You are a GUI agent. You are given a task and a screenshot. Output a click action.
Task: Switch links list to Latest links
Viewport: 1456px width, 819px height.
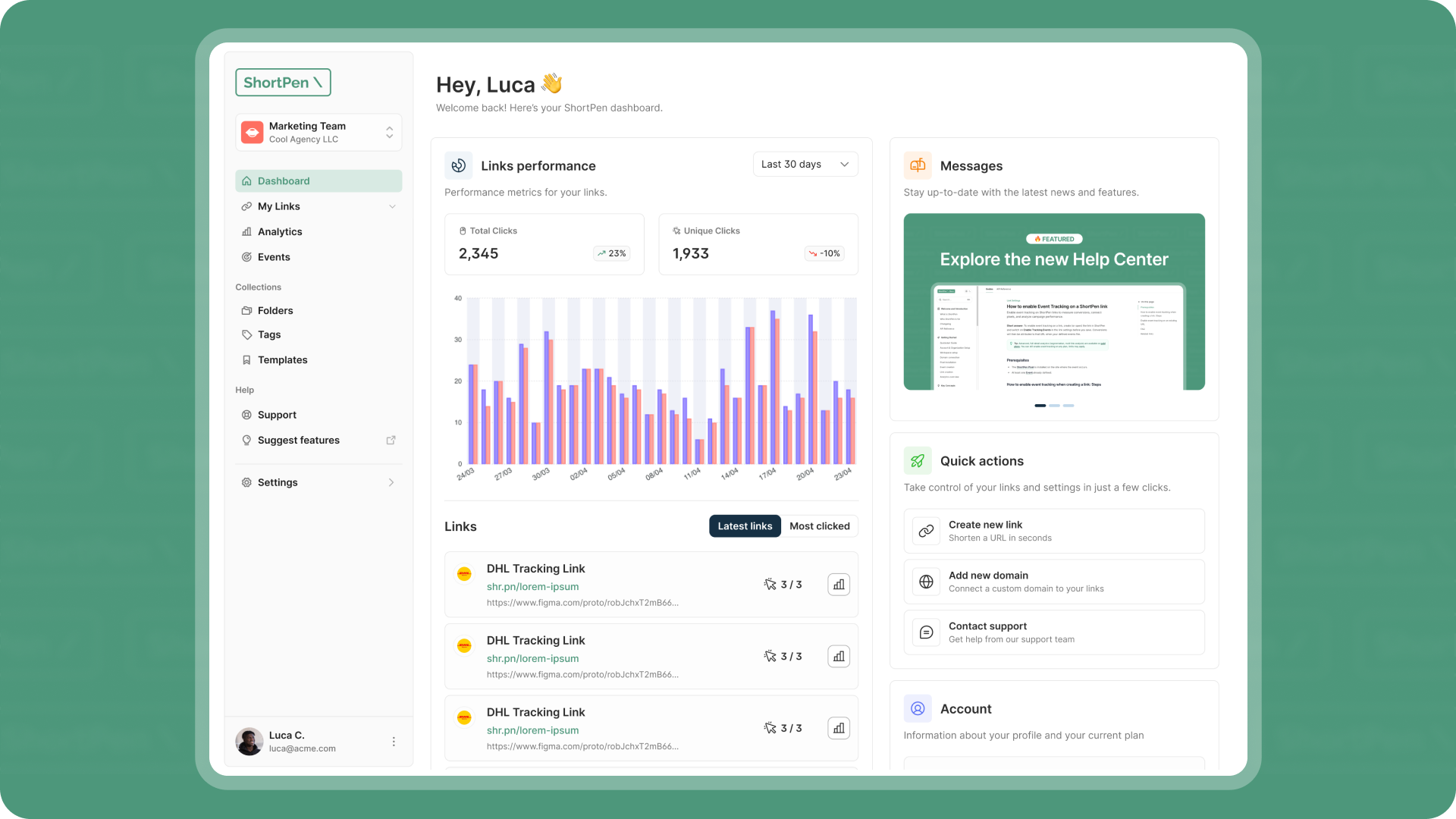click(745, 526)
